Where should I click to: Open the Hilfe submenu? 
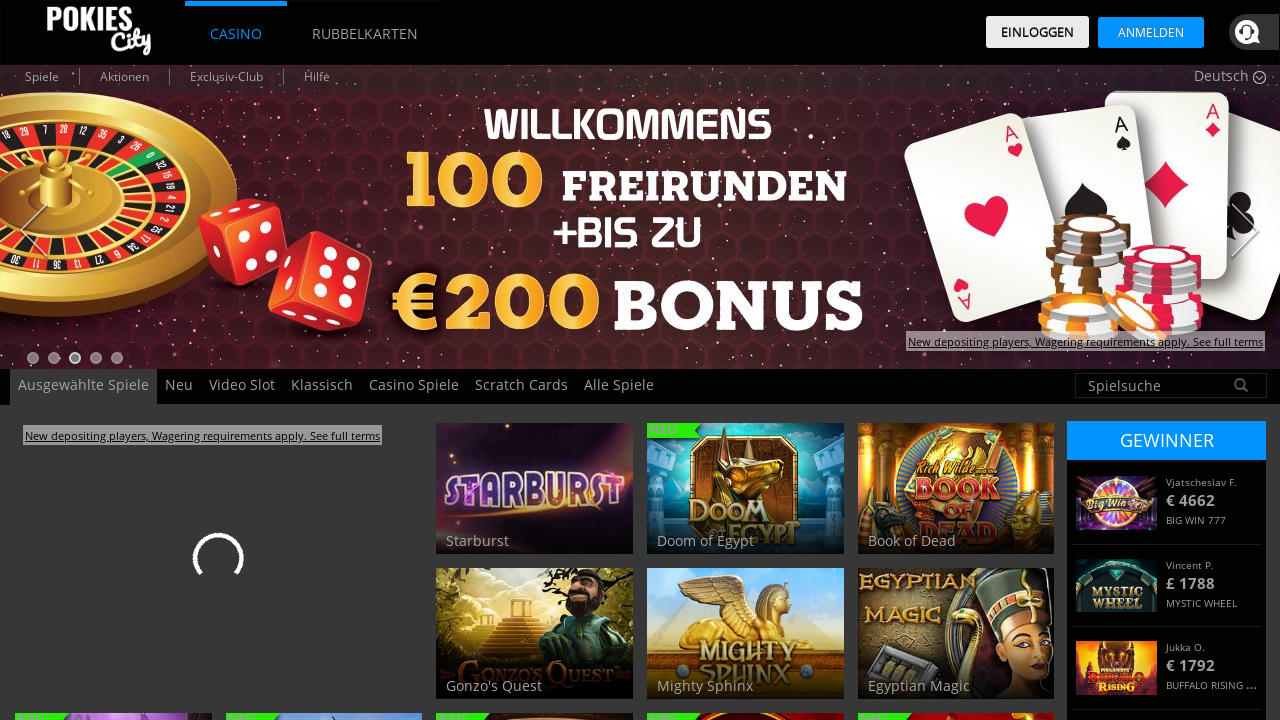click(x=317, y=77)
